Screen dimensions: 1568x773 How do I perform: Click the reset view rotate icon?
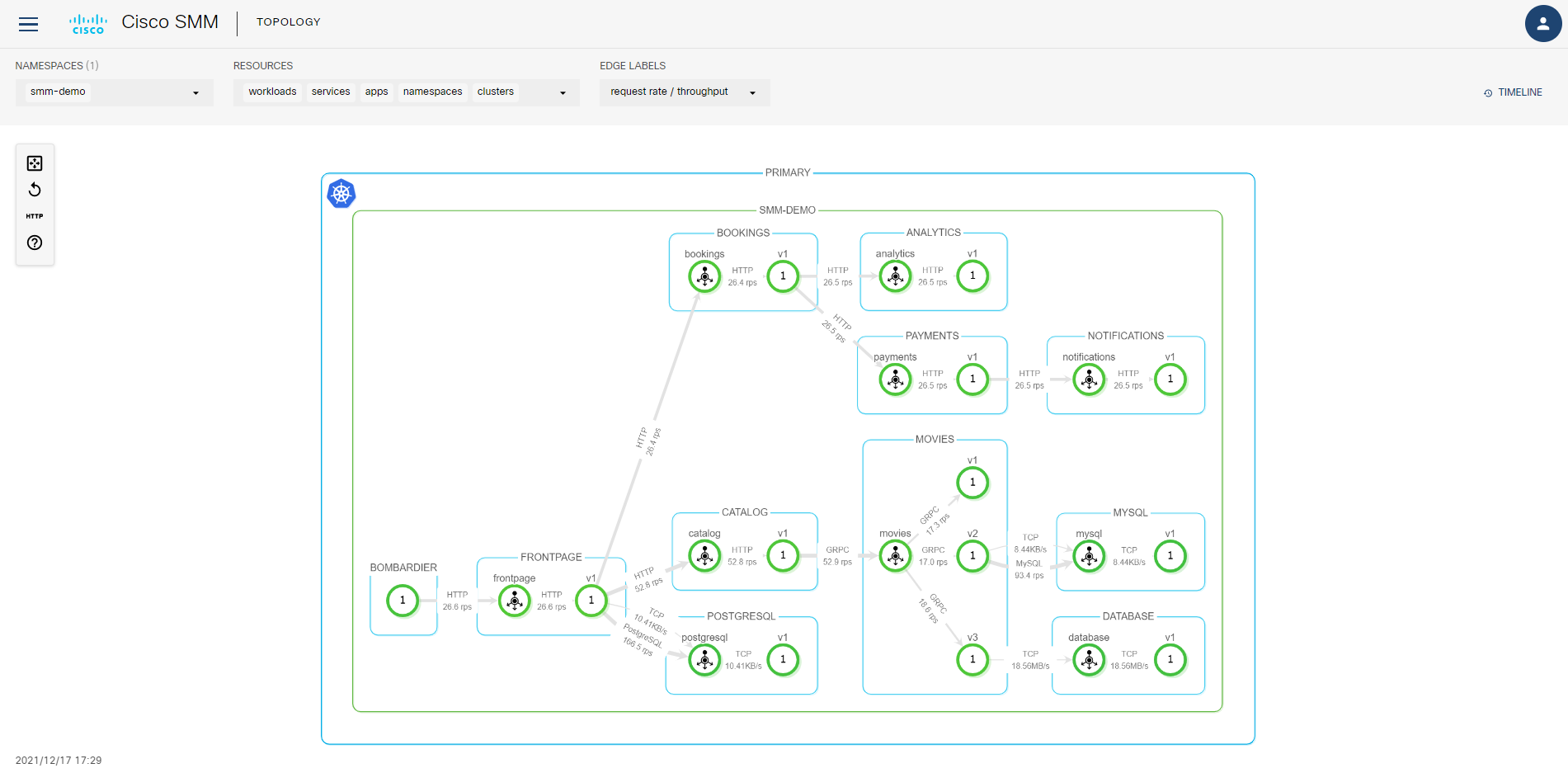[35, 190]
